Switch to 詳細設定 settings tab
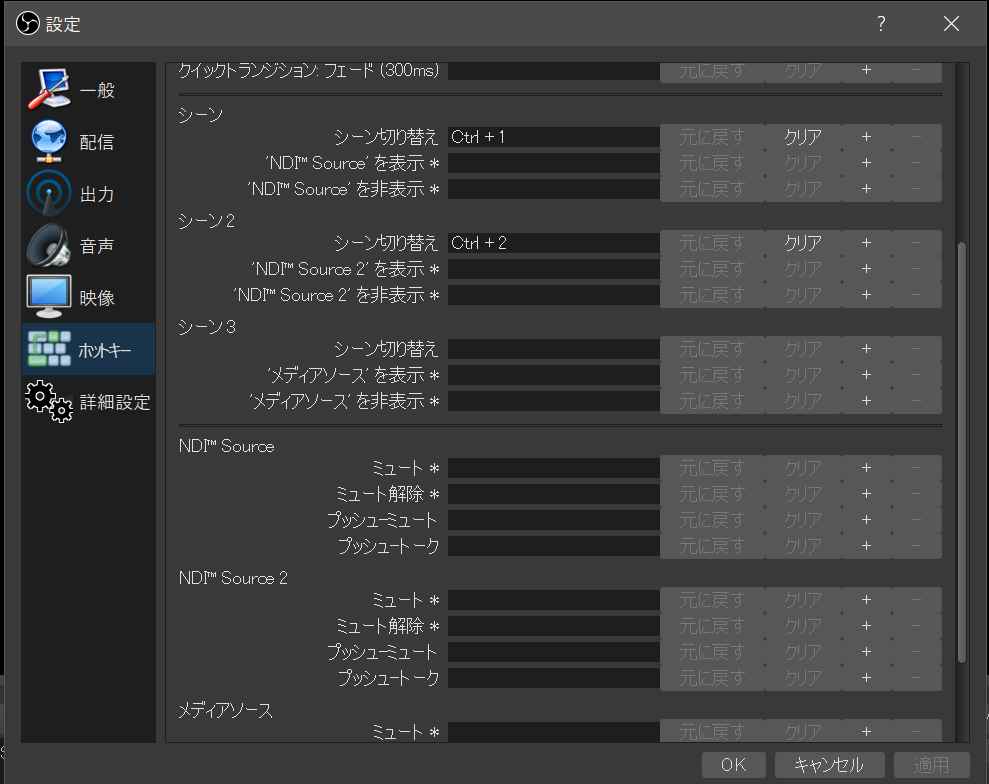The image size is (989, 784). point(88,401)
